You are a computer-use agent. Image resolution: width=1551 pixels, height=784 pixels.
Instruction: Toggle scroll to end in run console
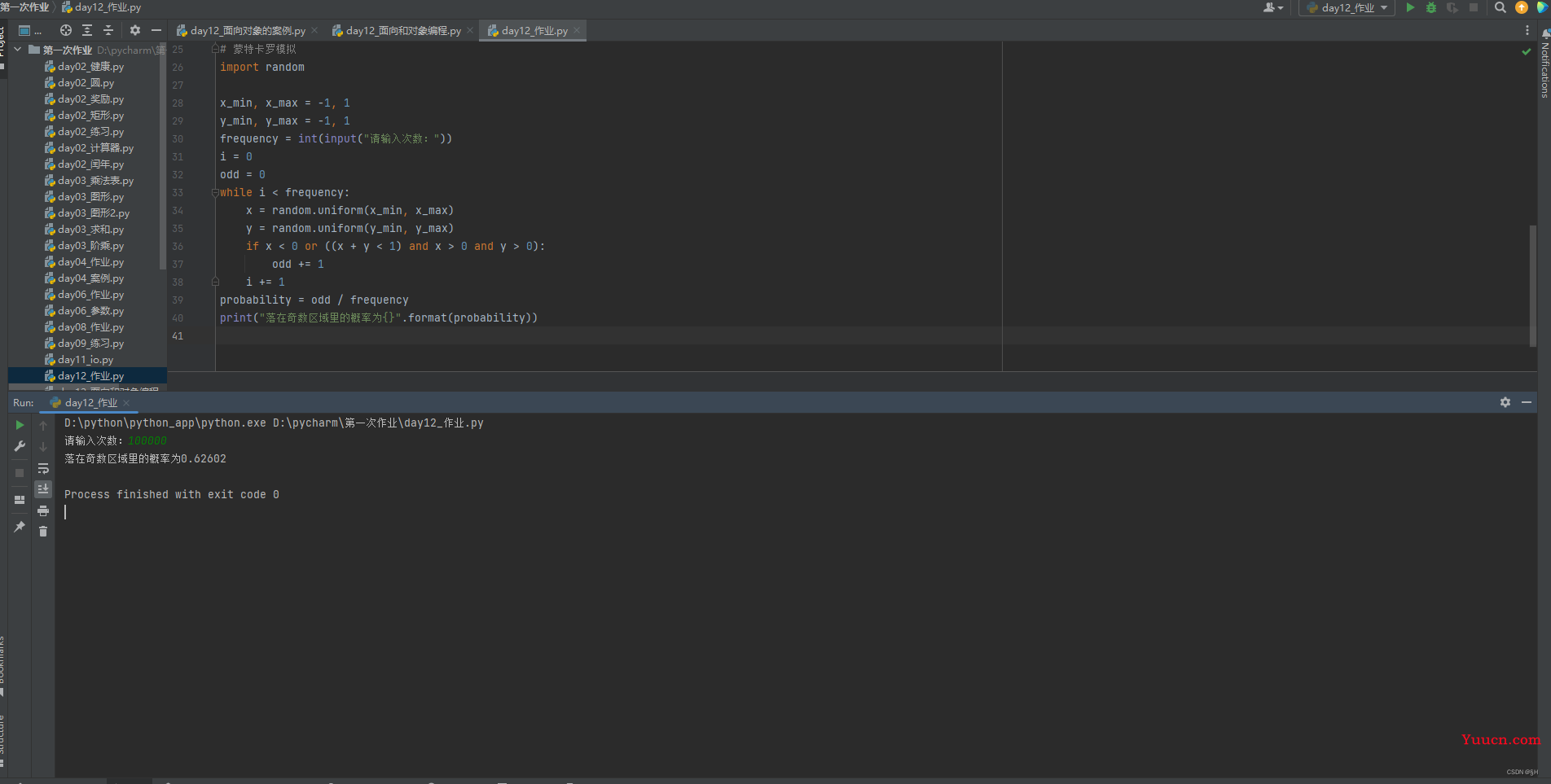(x=43, y=488)
